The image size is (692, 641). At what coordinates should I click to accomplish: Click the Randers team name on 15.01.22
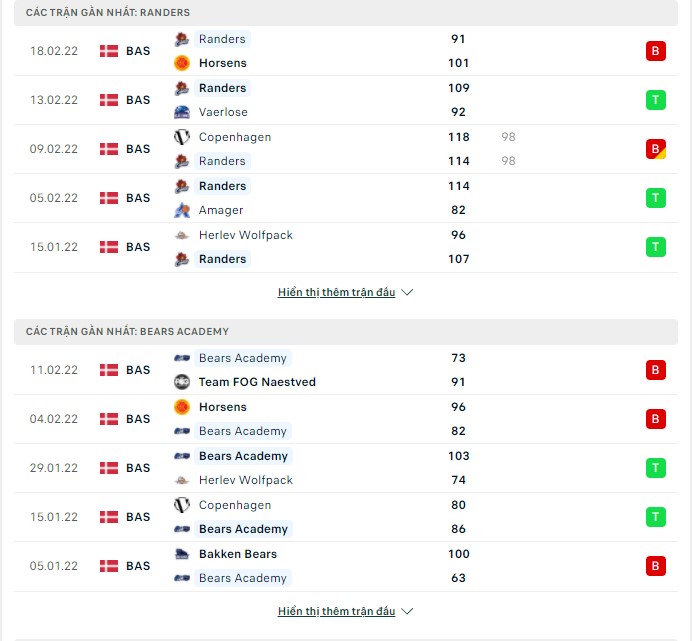(222, 259)
